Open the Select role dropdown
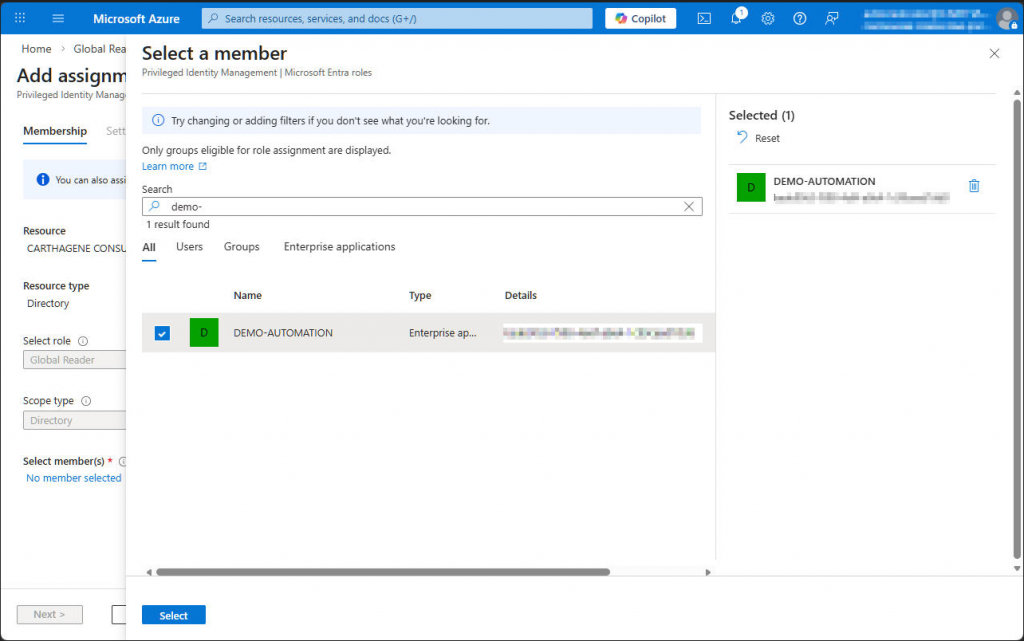The height and width of the screenshot is (641, 1024). click(74, 359)
